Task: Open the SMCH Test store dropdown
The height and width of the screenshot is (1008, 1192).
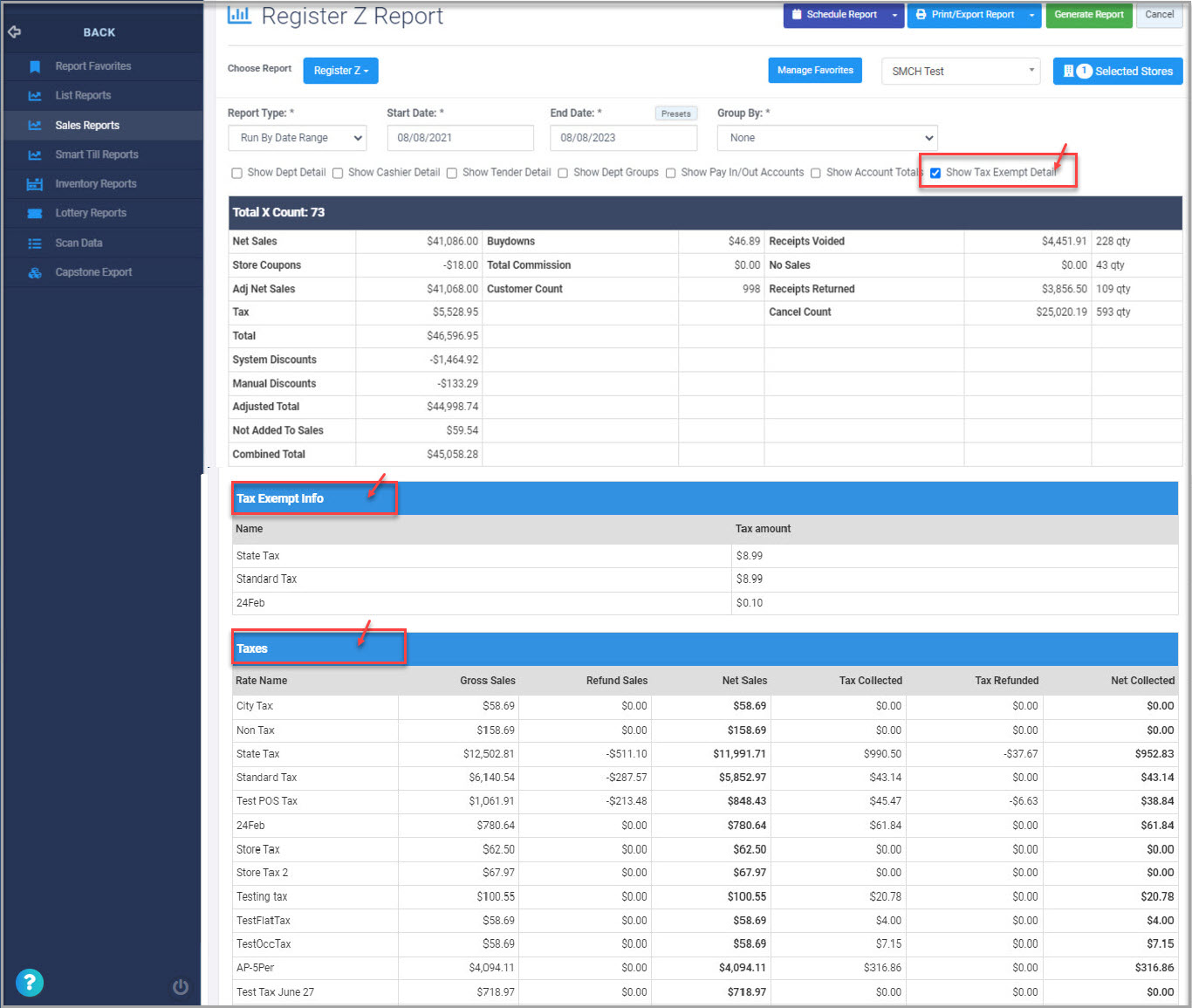Action: click(961, 72)
